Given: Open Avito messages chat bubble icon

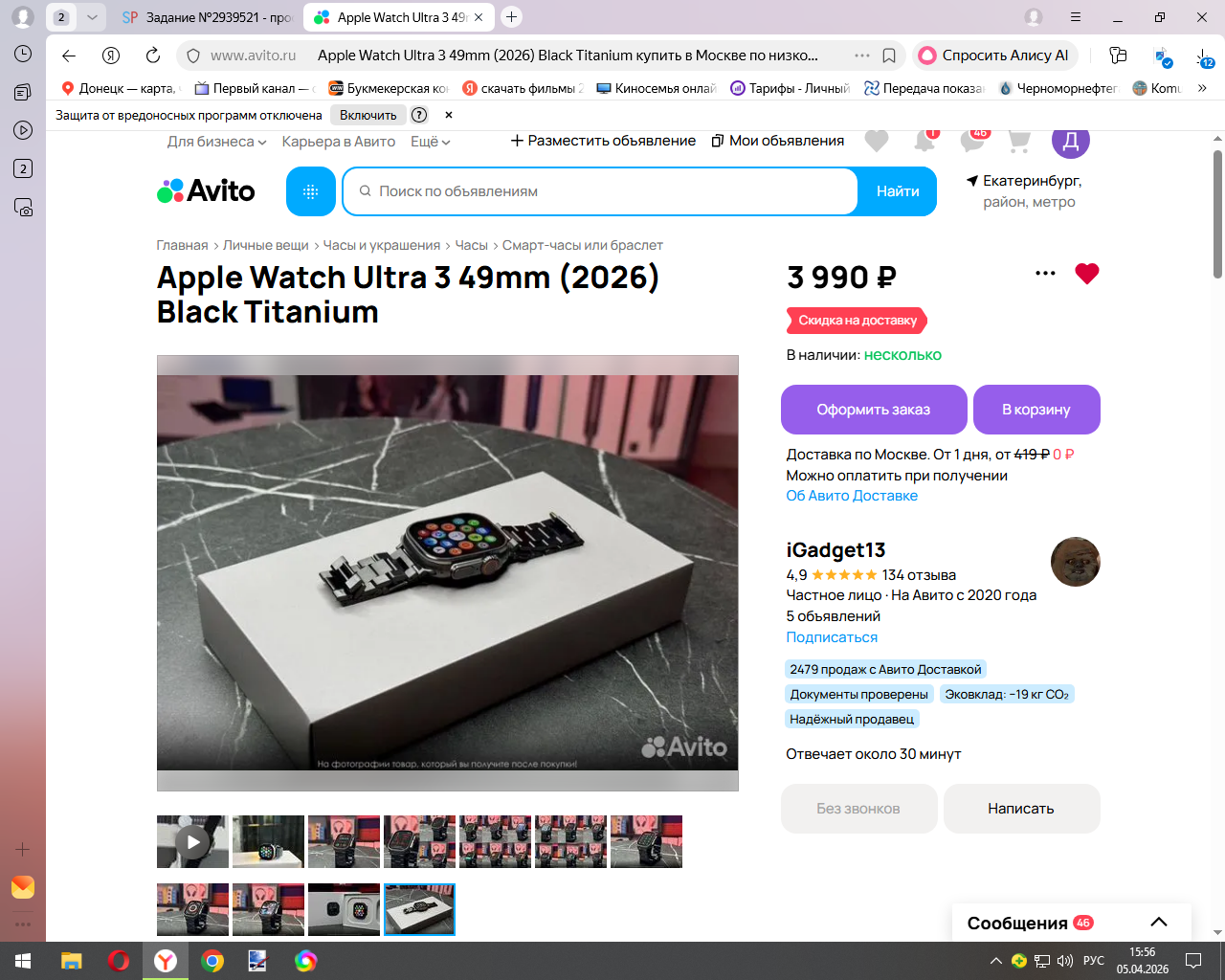Looking at the screenshot, I should pyautogui.click(x=973, y=142).
